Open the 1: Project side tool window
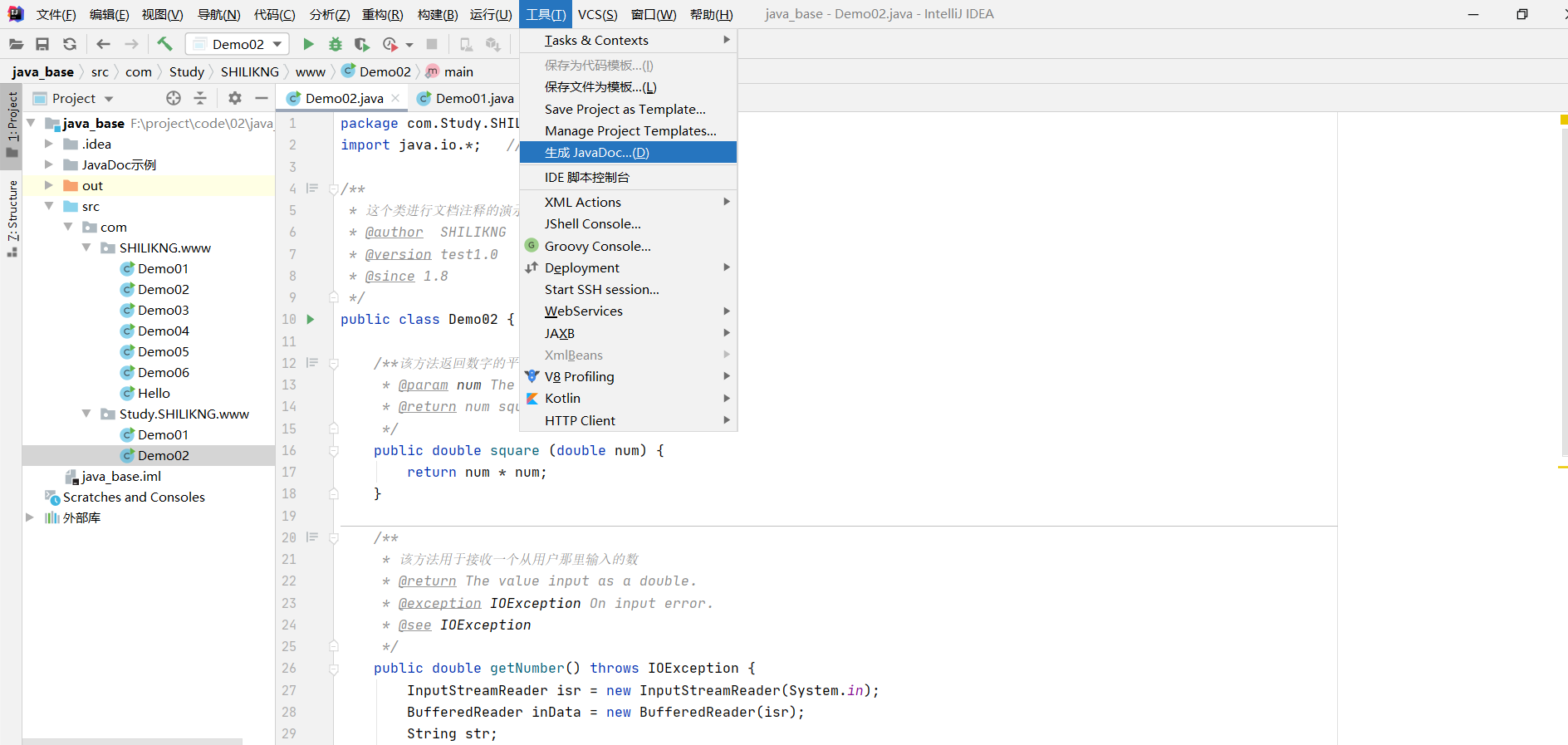The width and height of the screenshot is (1568, 745). [x=12, y=125]
